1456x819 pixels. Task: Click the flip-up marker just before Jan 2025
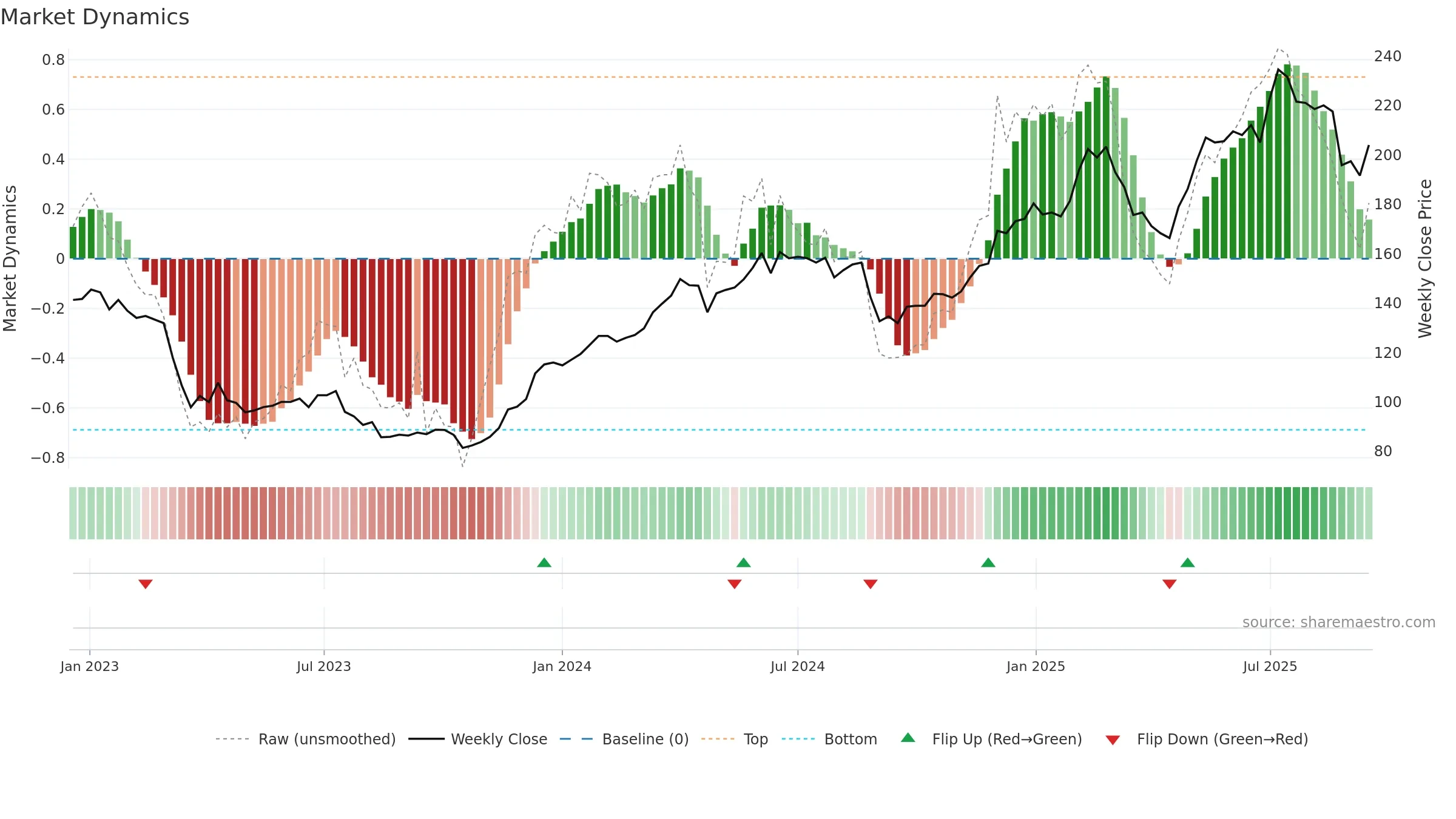988,562
